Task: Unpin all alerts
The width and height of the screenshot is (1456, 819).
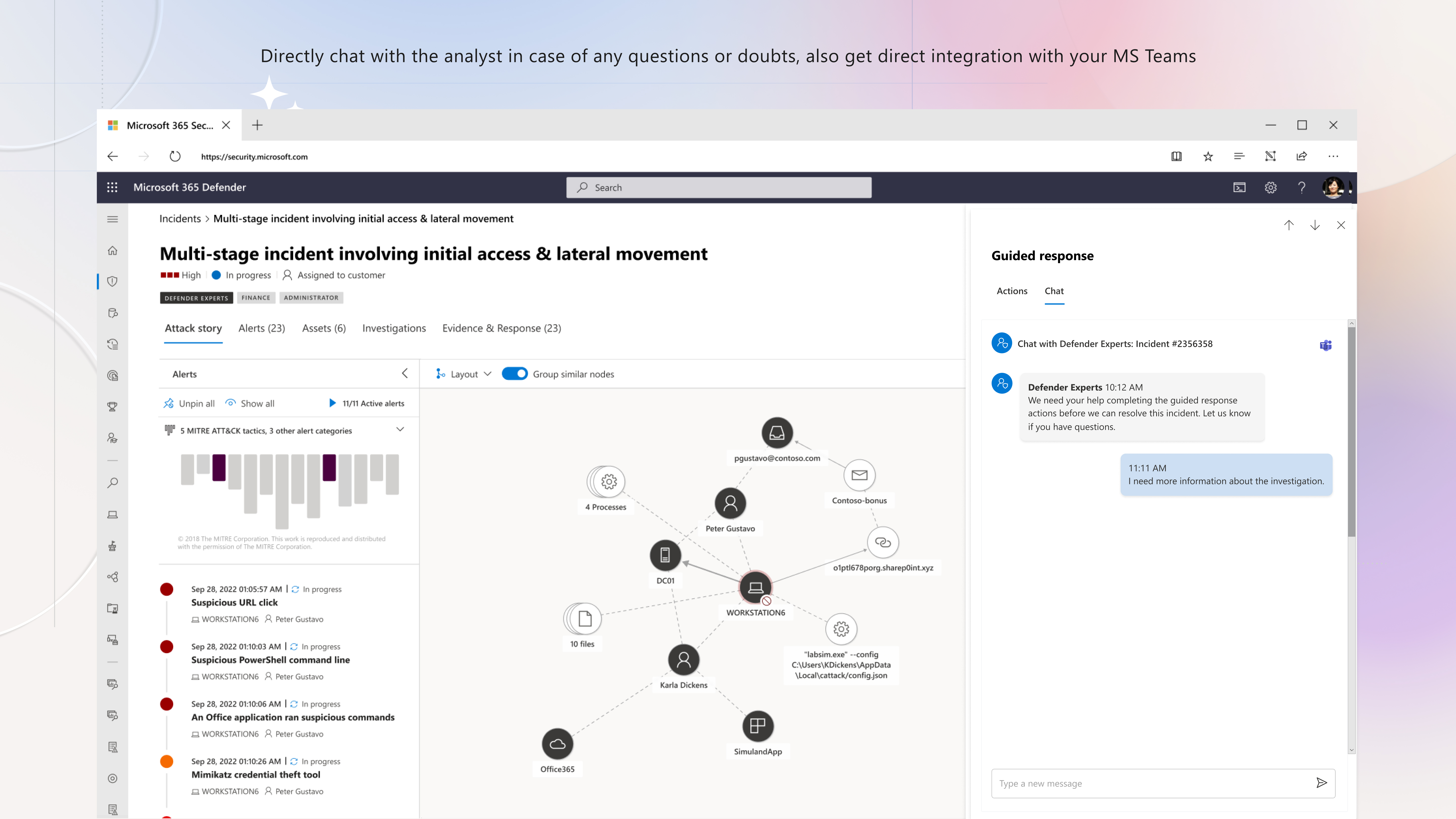Action: point(189,403)
